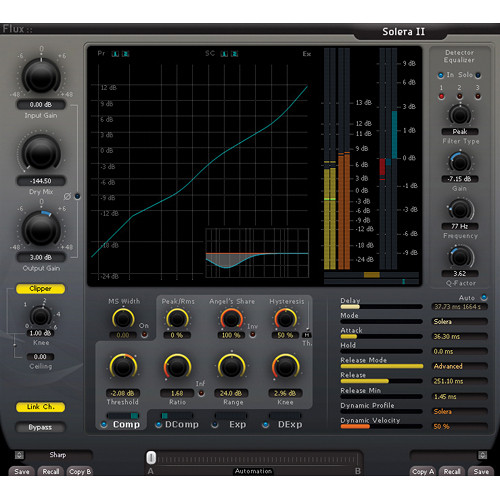This screenshot has width=500, height=500.
Task: Toggle the Angel's Share Inv LED
Action: point(253,334)
